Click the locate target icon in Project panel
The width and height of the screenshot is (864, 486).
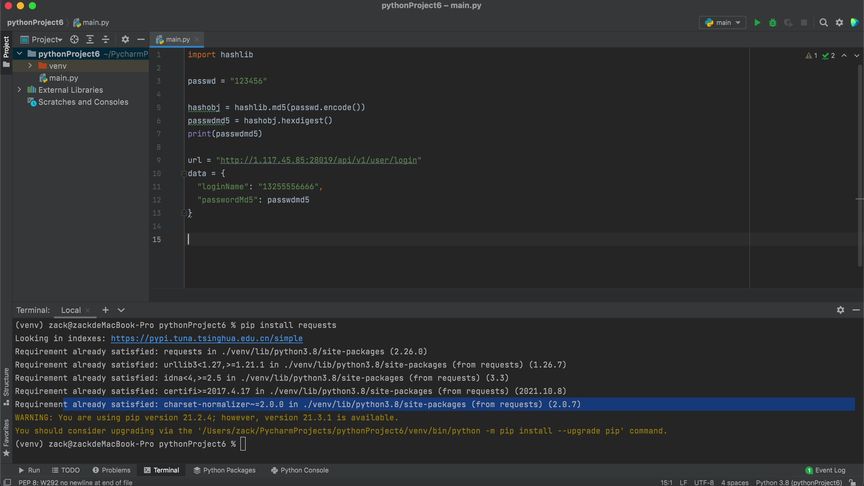pos(74,39)
